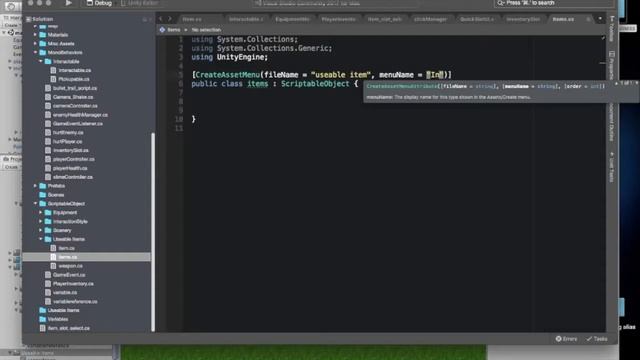Switch to the Item.cs editor tab
Image resolution: width=640 pixels, height=360 pixels.
pos(192,19)
